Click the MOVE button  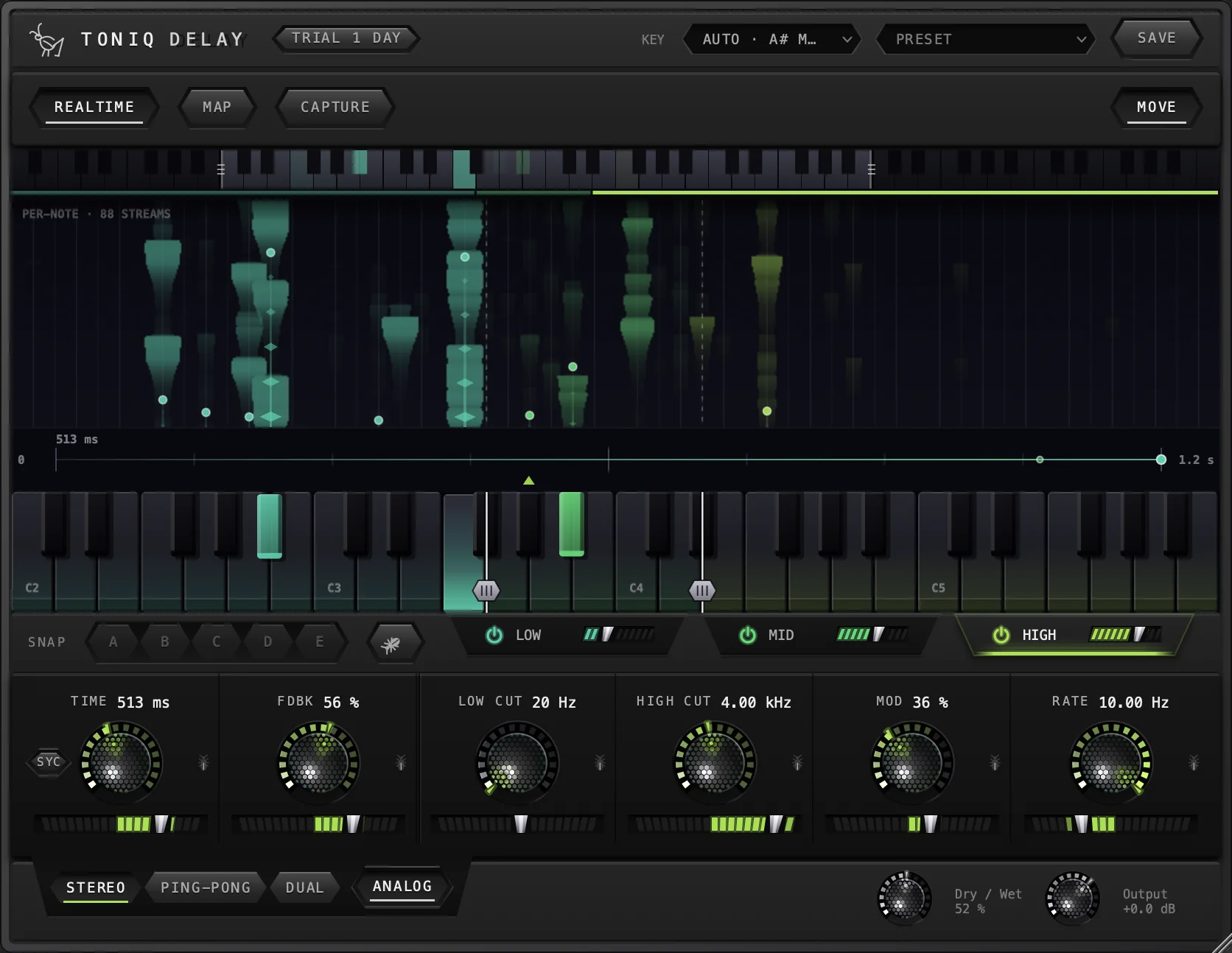pos(1157,108)
